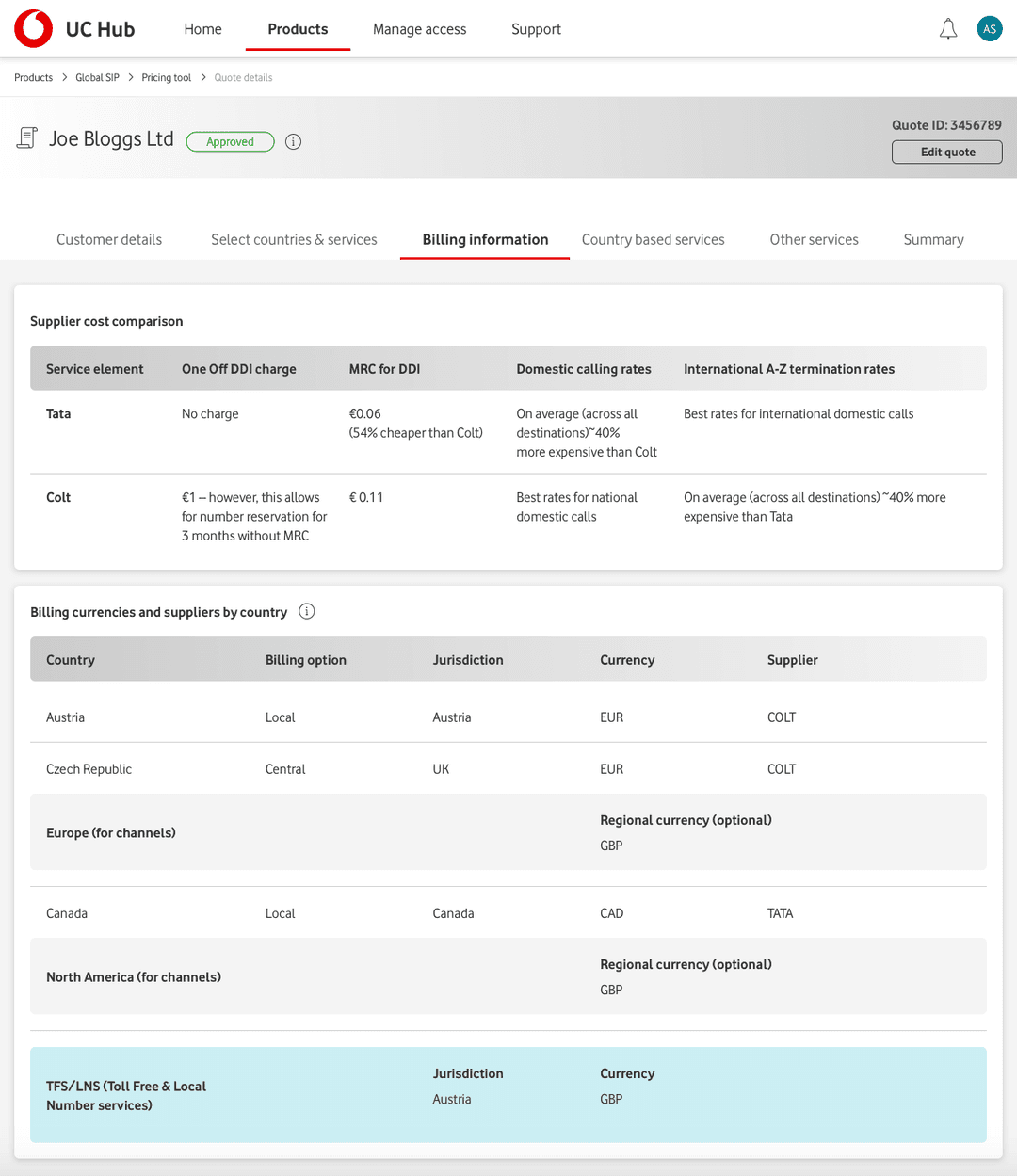The image size is (1017, 1176).
Task: Click the Austria country cell
Action: click(x=65, y=717)
